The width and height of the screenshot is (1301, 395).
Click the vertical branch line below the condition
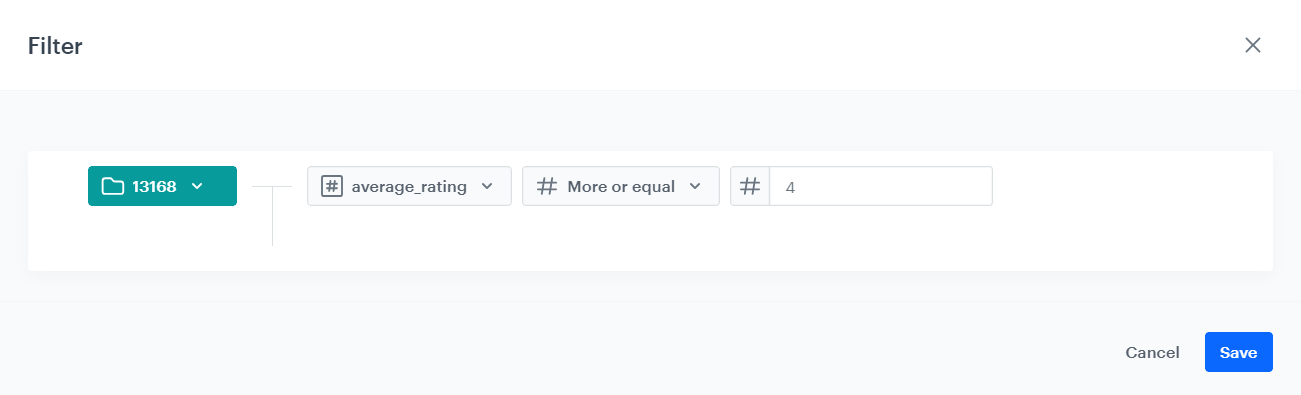[272, 216]
